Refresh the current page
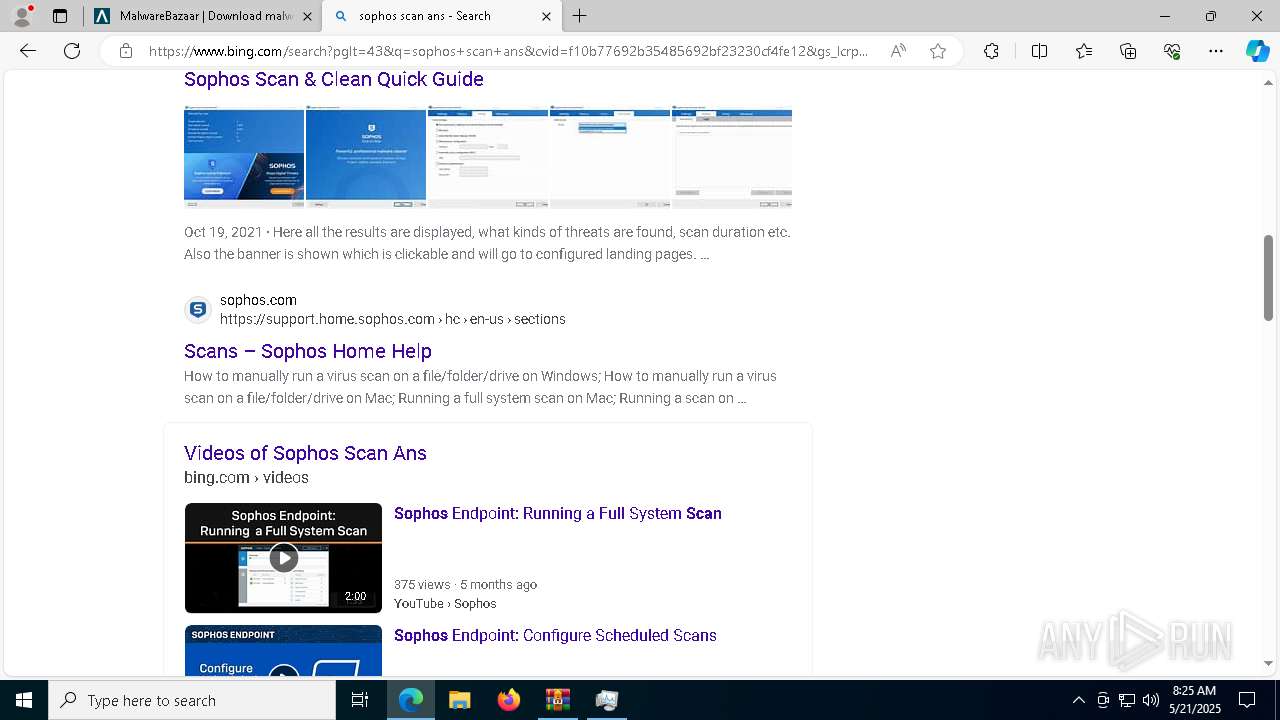The width and height of the screenshot is (1280, 720). coord(72,51)
